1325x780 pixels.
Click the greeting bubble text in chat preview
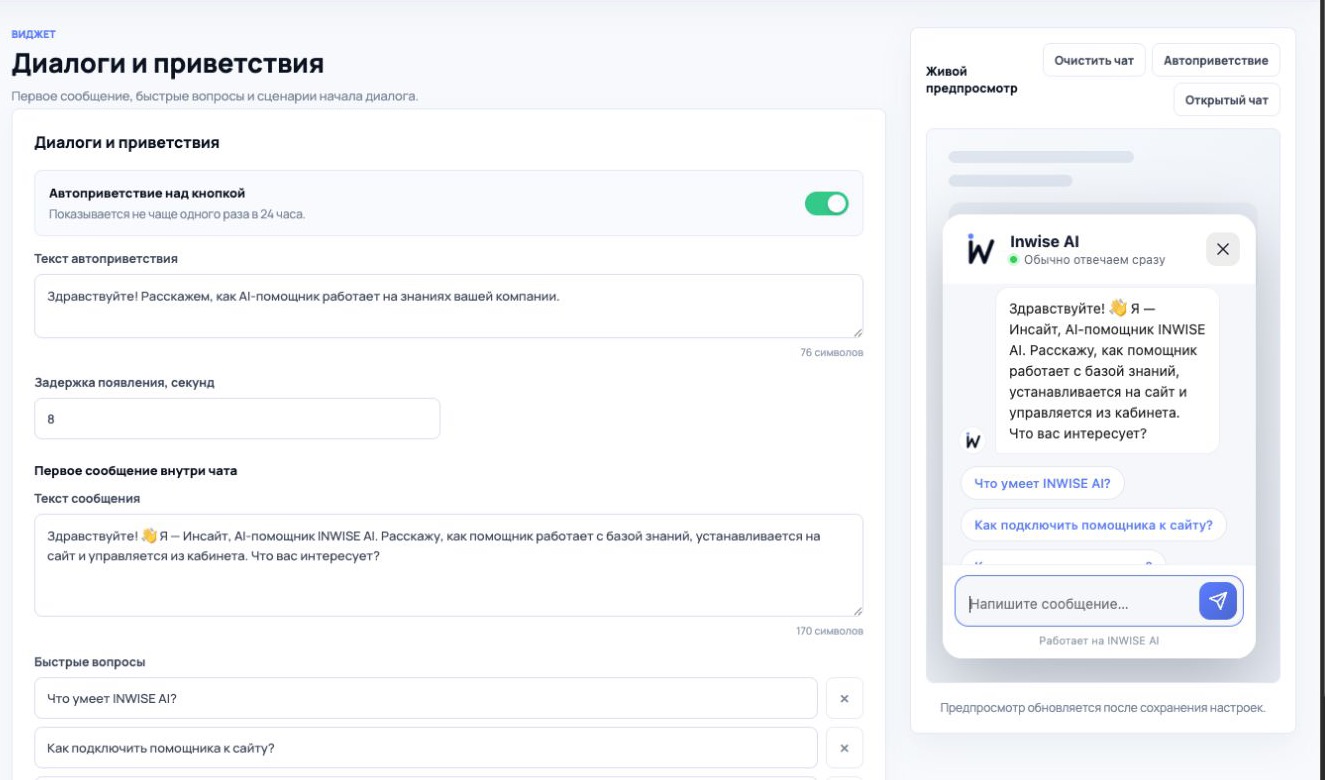tap(1107, 371)
